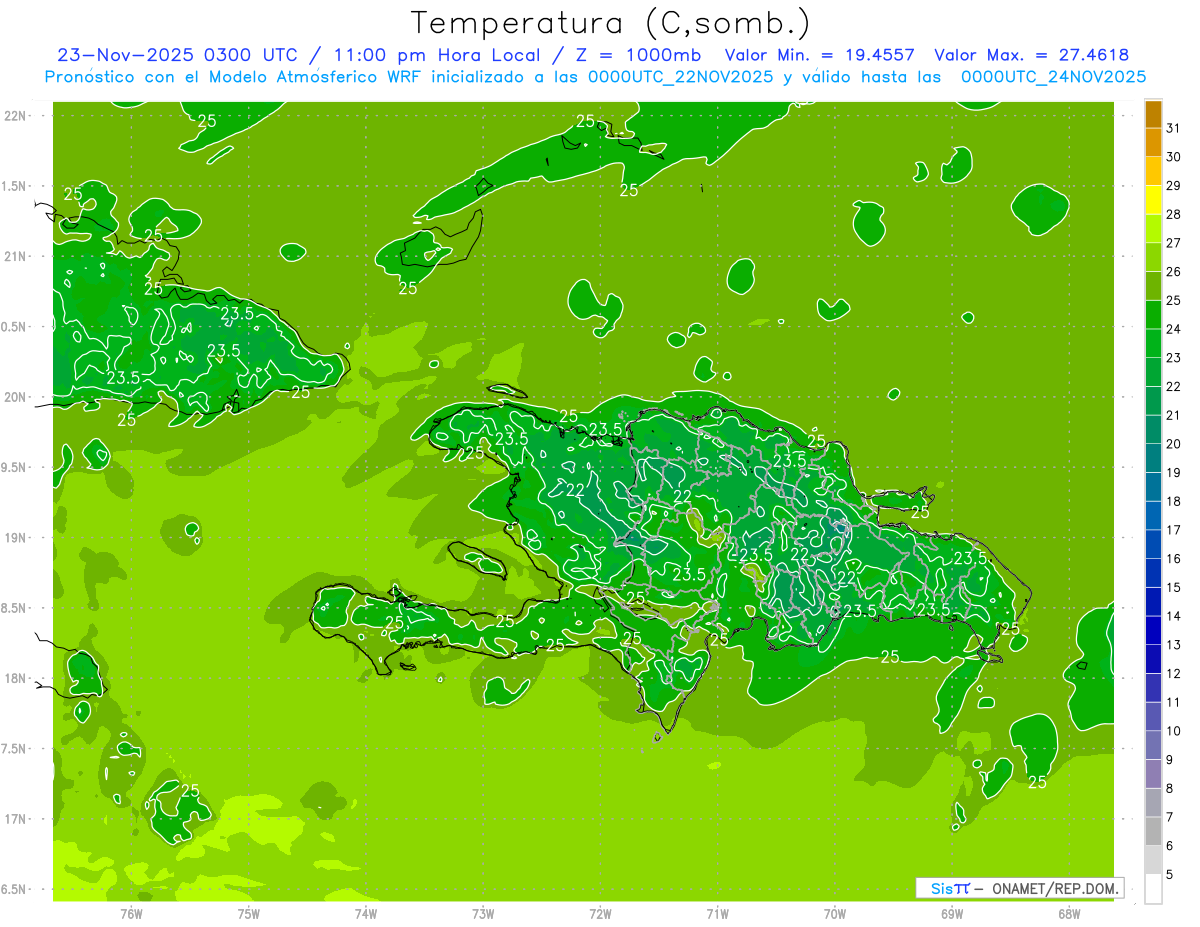The height and width of the screenshot is (927, 1200).
Task: Click the "68W" longitude axis label
Action: tap(1069, 914)
